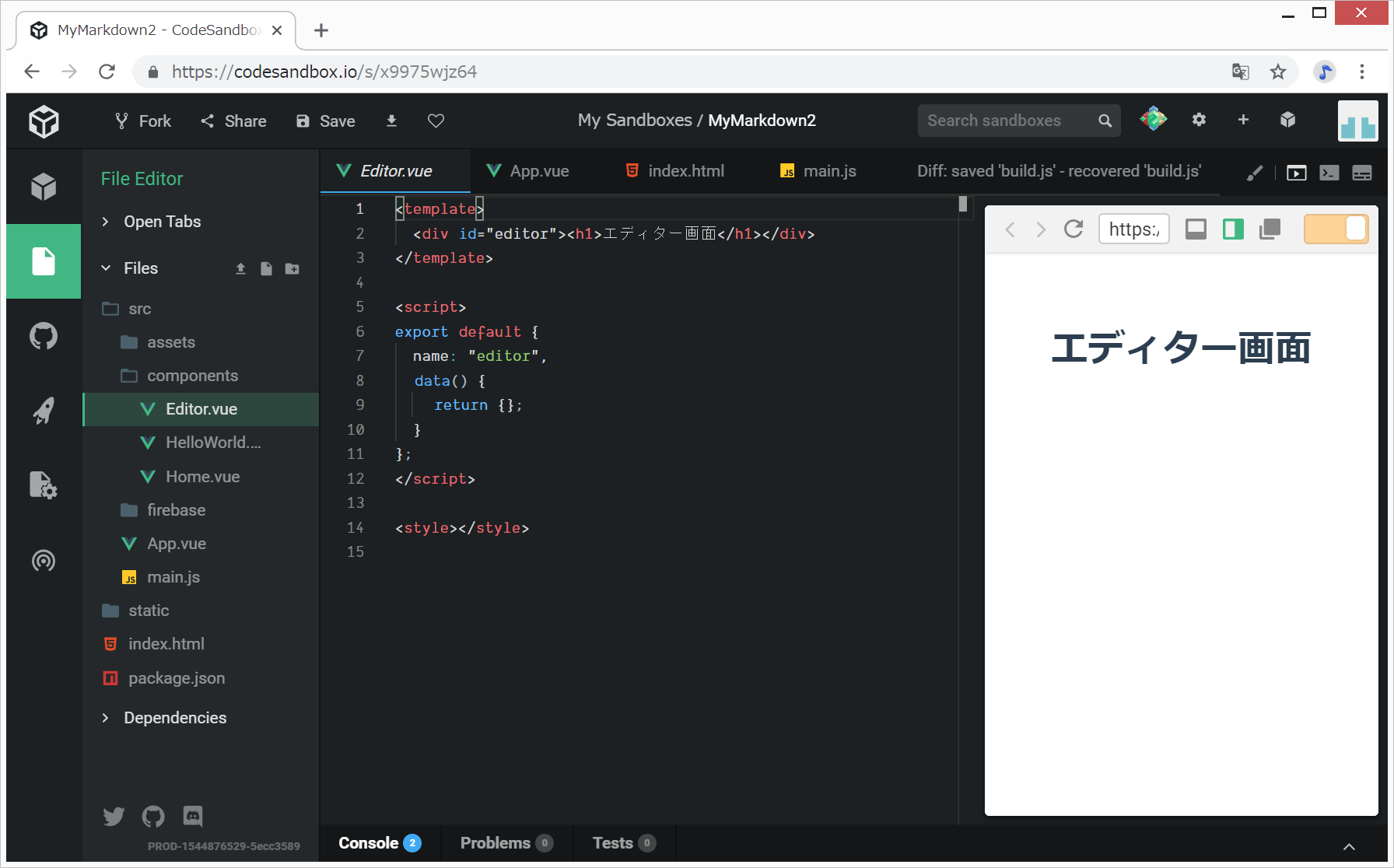Open the GitHub panel in sidebar

[x=44, y=336]
